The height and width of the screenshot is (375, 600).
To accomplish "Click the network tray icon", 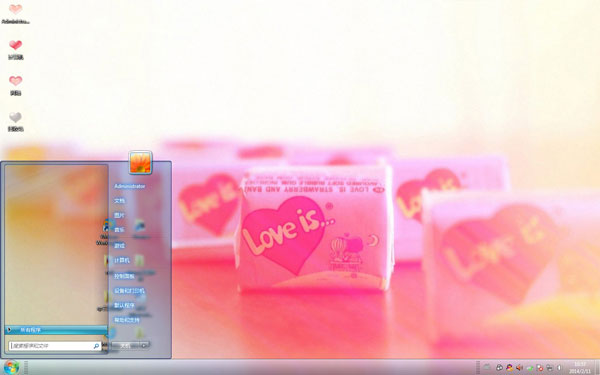I will [549, 368].
